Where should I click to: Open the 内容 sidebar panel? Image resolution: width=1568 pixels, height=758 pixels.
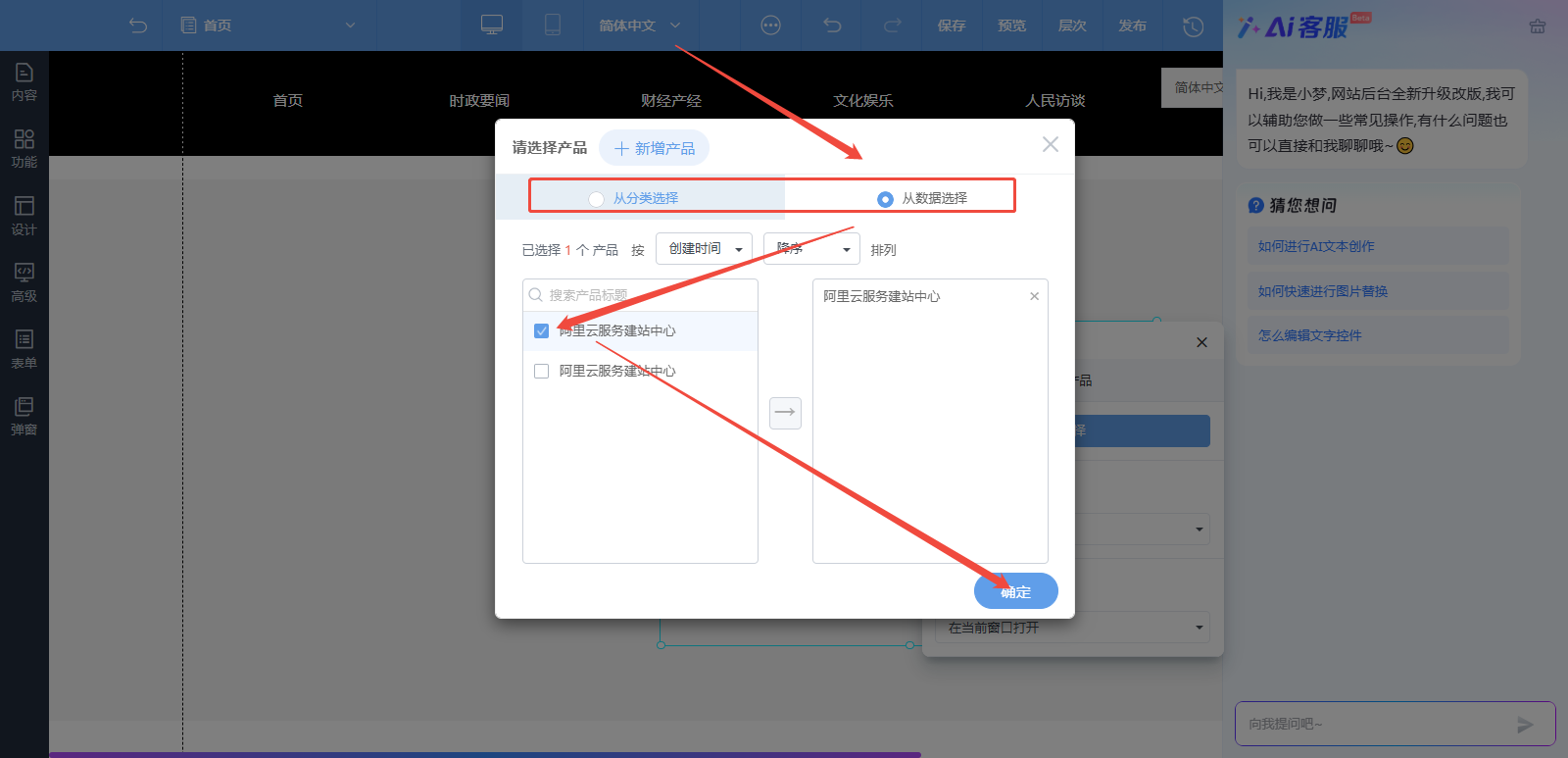[x=24, y=82]
